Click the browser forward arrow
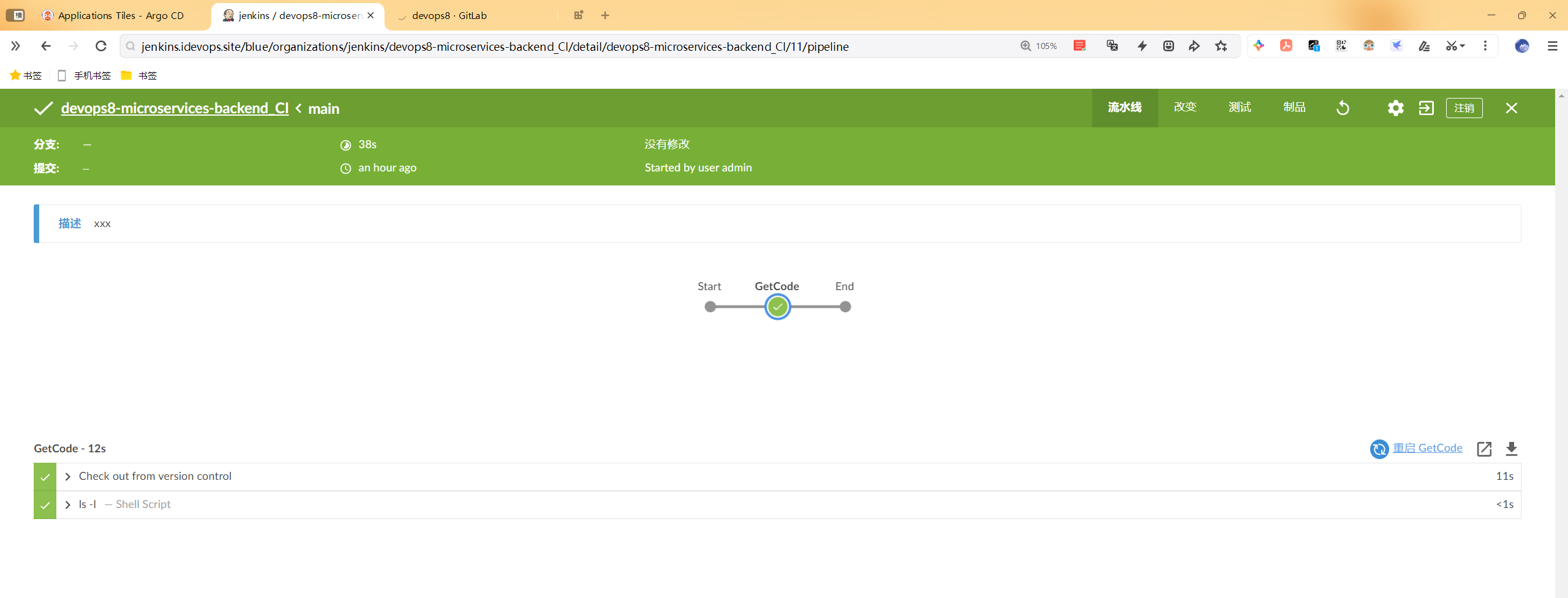The image size is (1568, 598). point(73,46)
